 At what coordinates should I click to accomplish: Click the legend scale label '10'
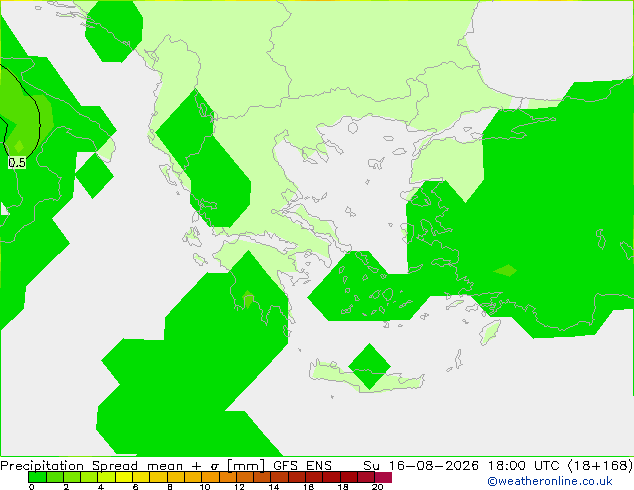coord(205,487)
